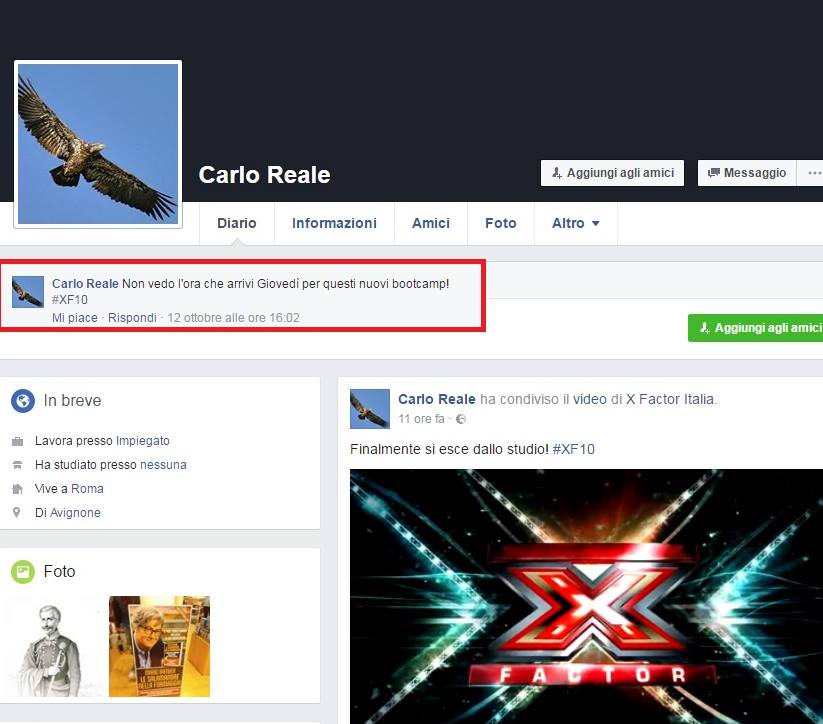Click Rispondi under the comment
The image size is (823, 724).
(132, 318)
